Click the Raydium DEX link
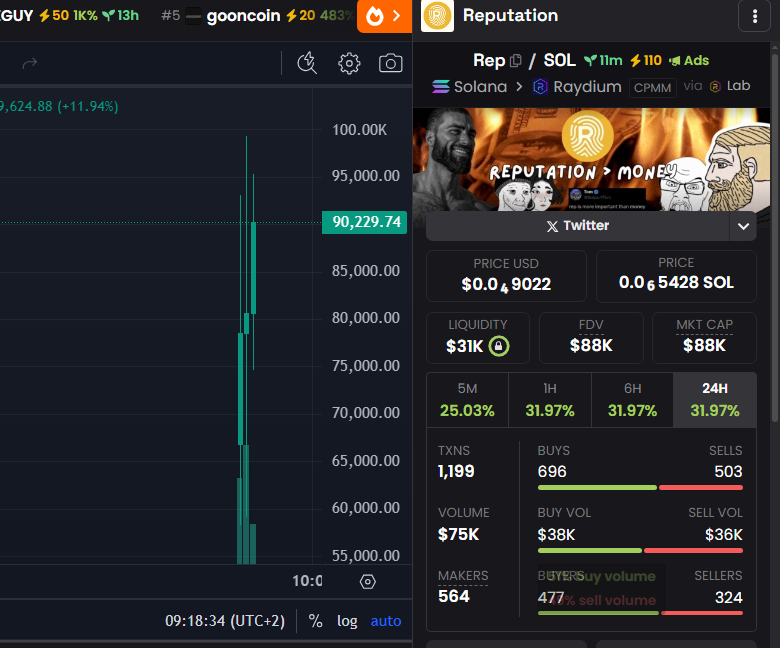 [x=578, y=87]
